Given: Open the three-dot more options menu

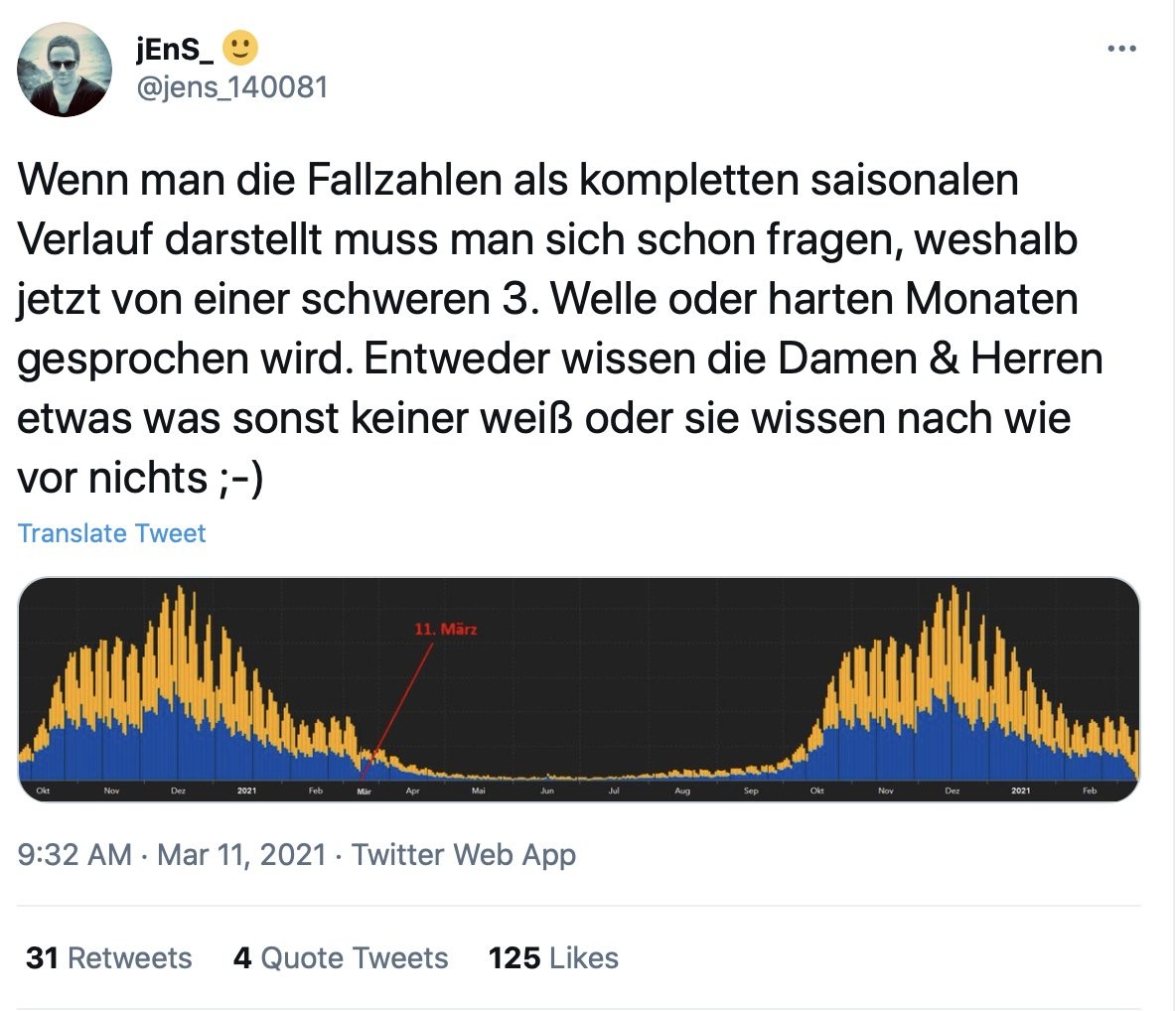Looking at the screenshot, I should [1121, 48].
